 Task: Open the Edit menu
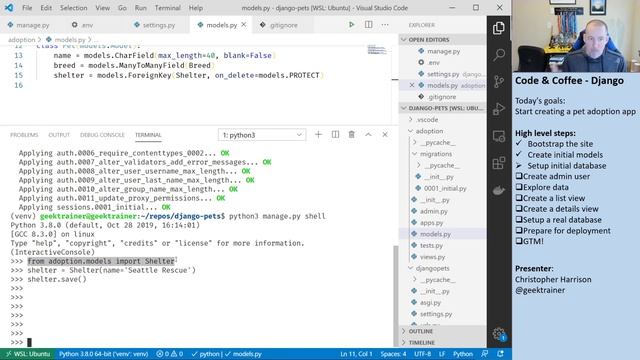point(46,8)
